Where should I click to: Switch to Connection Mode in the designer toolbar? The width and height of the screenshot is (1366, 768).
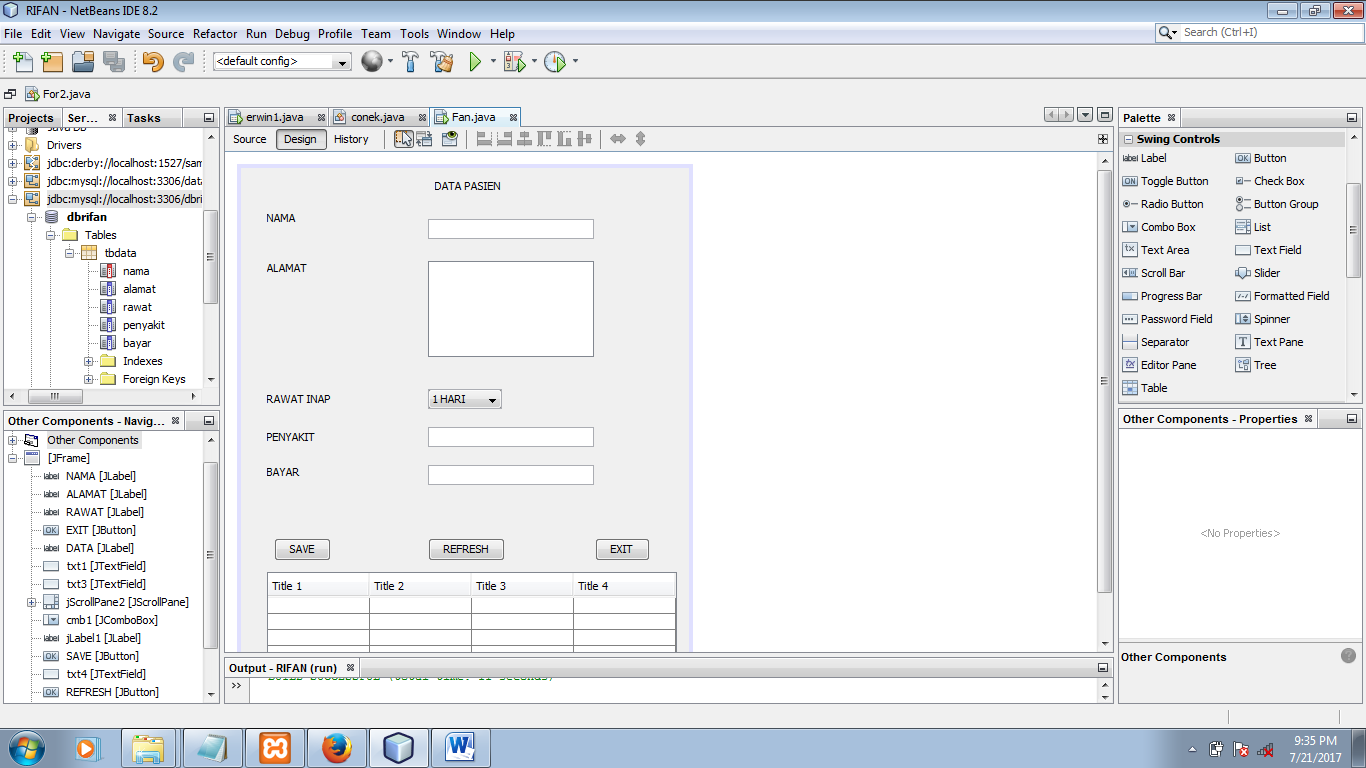425,140
